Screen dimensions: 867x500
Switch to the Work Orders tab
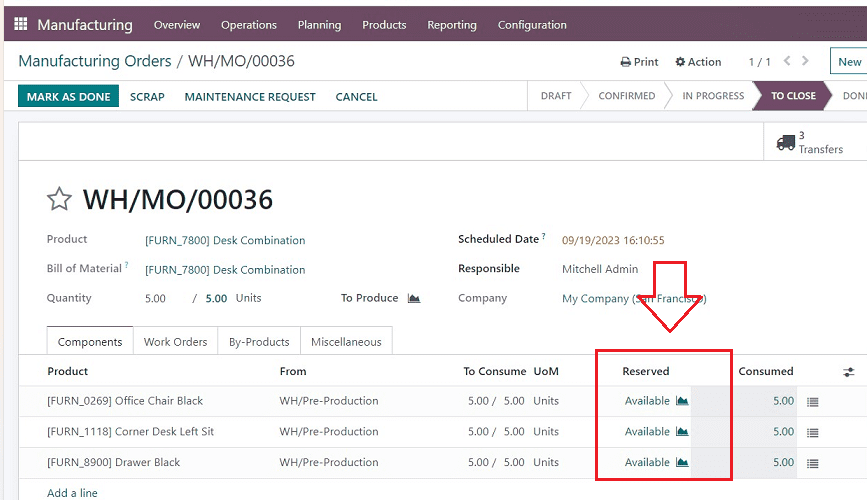click(x=175, y=342)
